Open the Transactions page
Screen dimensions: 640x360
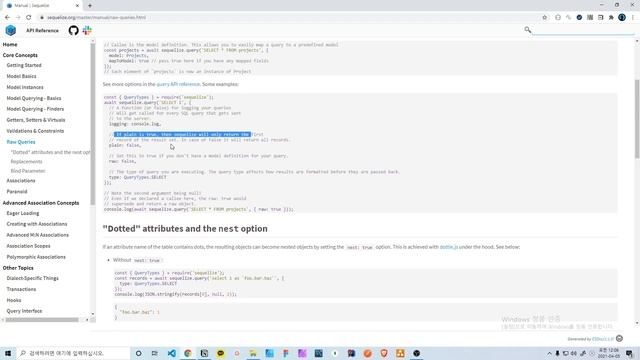21,289
